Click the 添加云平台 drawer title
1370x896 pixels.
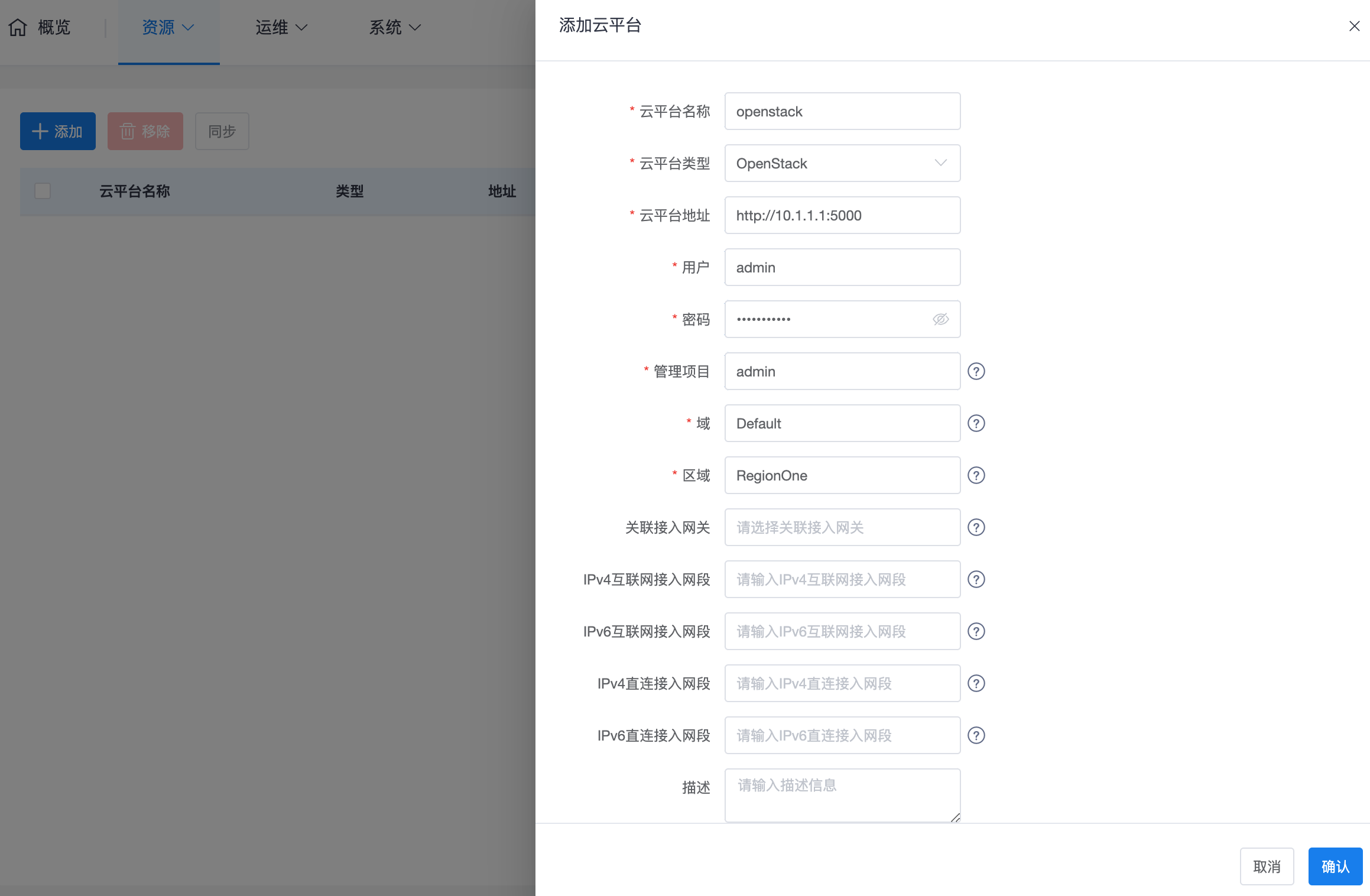point(600,25)
